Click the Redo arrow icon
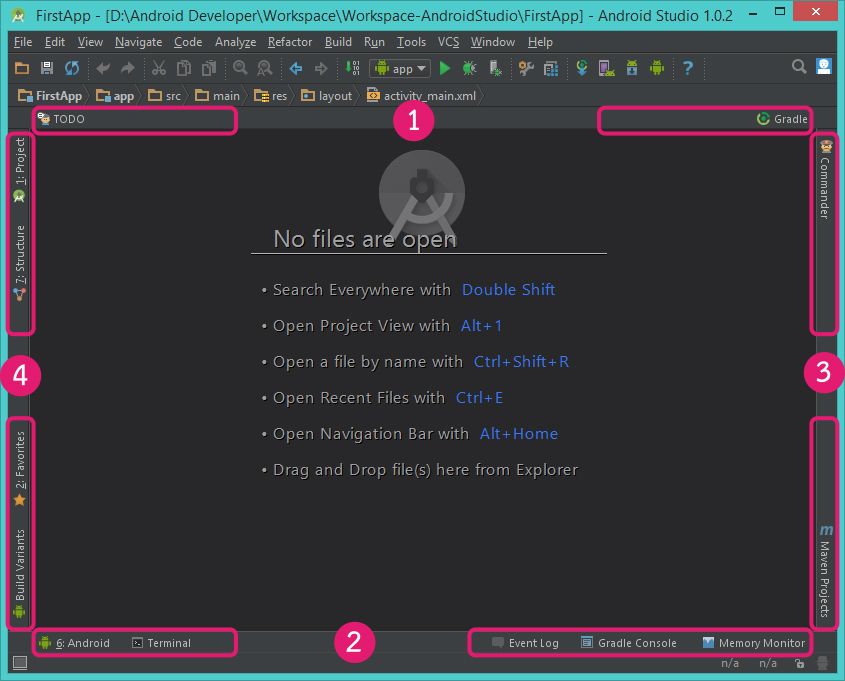845x681 pixels. pos(128,68)
